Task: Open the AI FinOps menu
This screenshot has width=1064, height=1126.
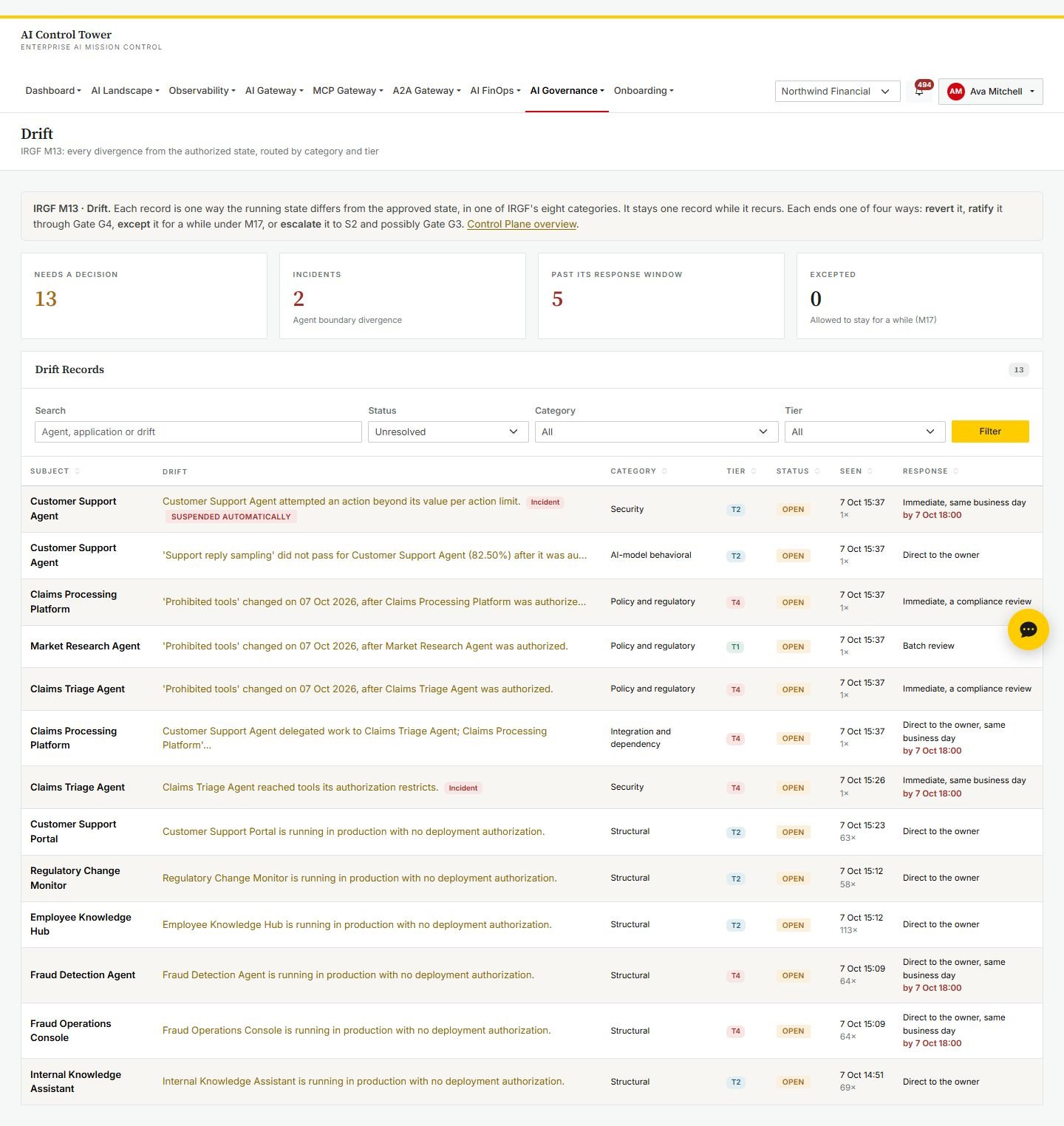Action: 495,91
